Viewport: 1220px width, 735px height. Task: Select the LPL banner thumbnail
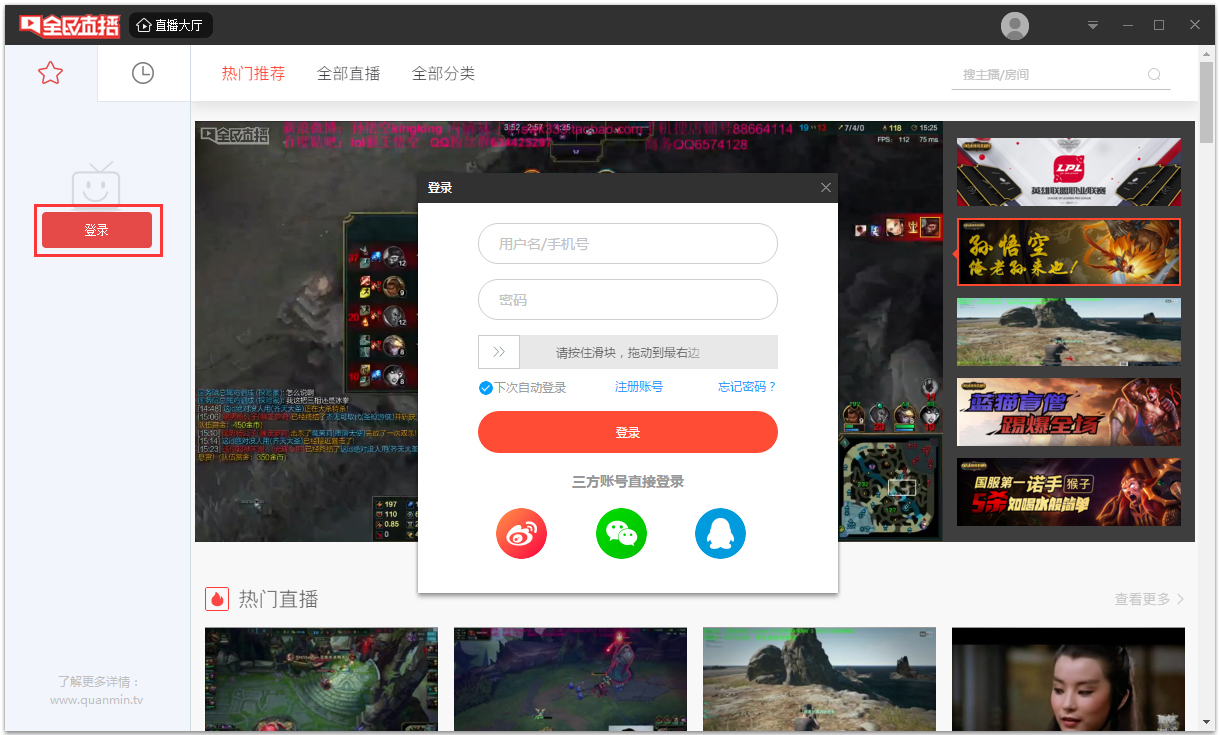(x=1068, y=172)
